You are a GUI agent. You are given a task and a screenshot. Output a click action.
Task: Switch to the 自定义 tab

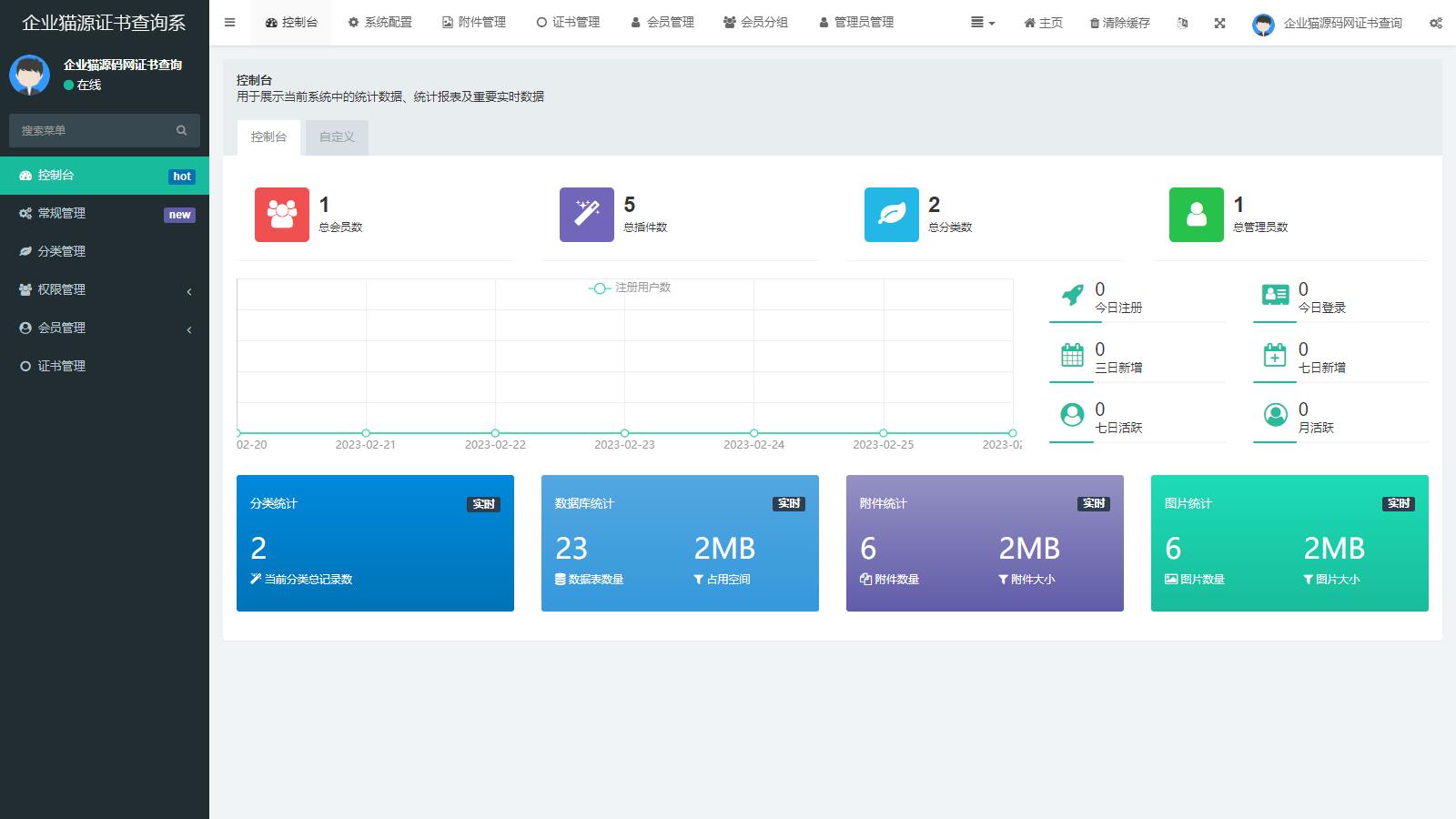point(337,137)
